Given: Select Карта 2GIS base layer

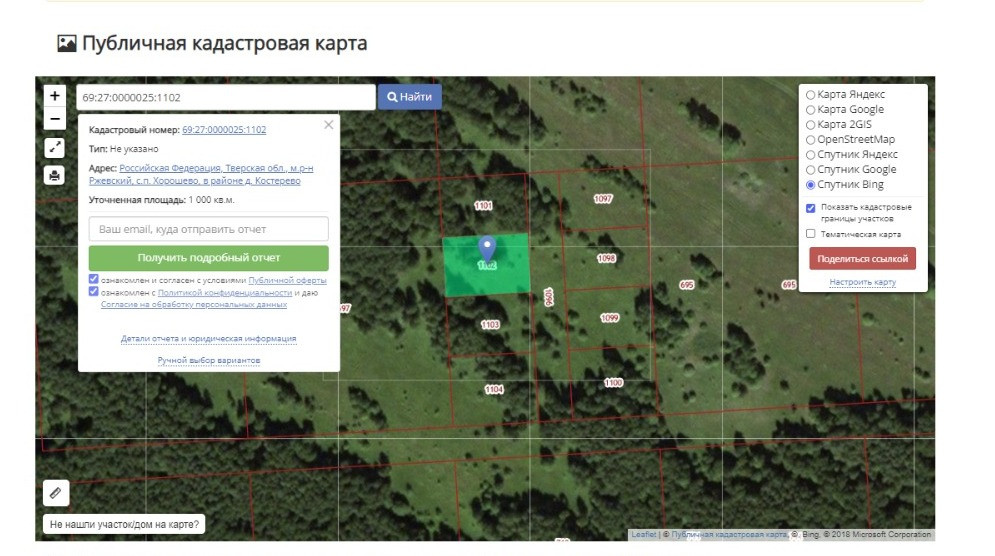Looking at the screenshot, I should [x=810, y=125].
